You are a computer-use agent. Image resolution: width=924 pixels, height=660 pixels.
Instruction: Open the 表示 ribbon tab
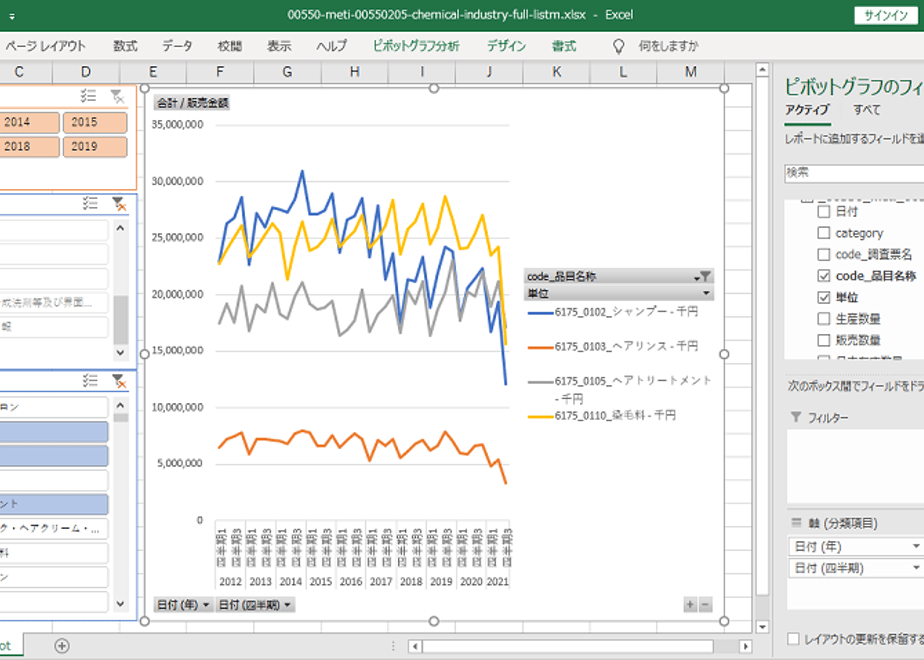click(279, 46)
